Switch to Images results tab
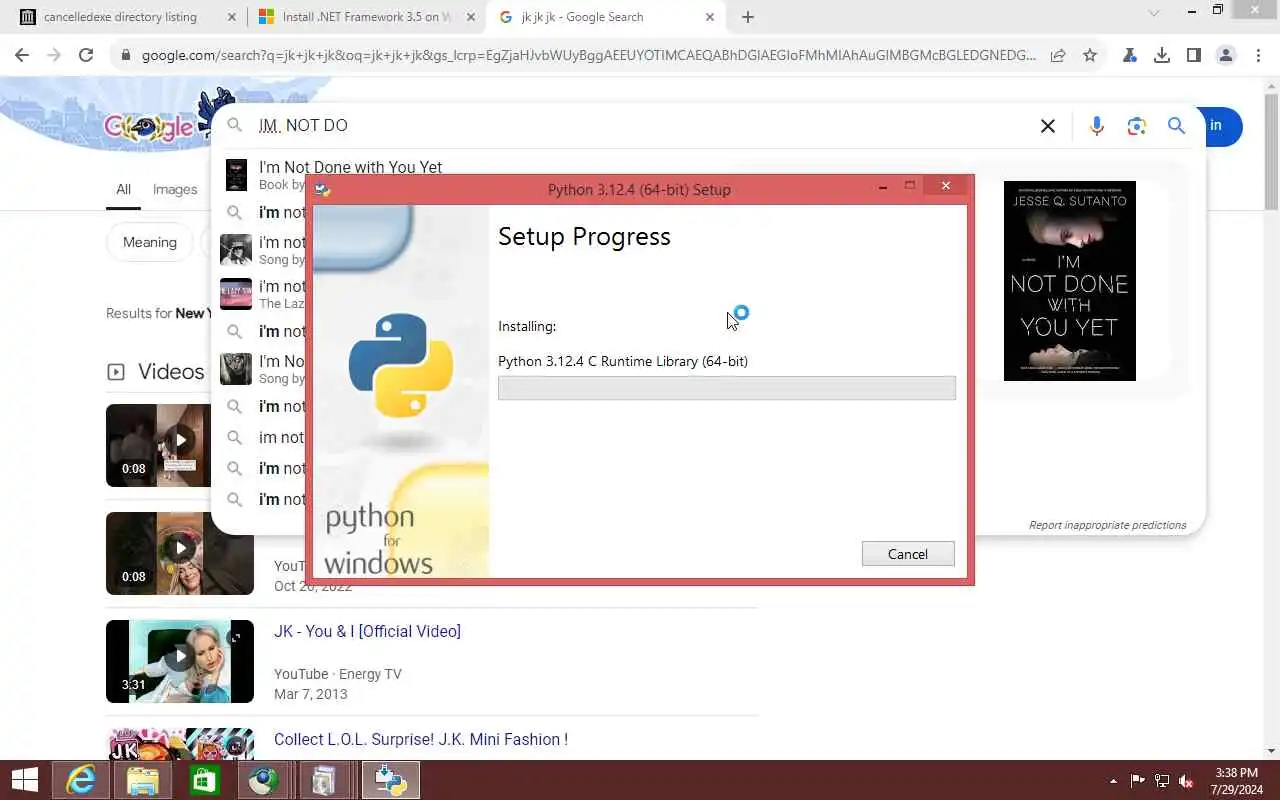Viewport: 1280px width, 800px height. point(175,189)
